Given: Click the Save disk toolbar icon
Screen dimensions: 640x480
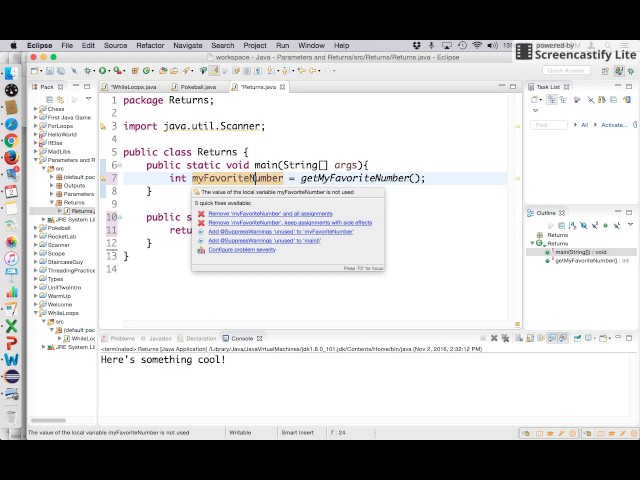Looking at the screenshot, I should (50, 71).
